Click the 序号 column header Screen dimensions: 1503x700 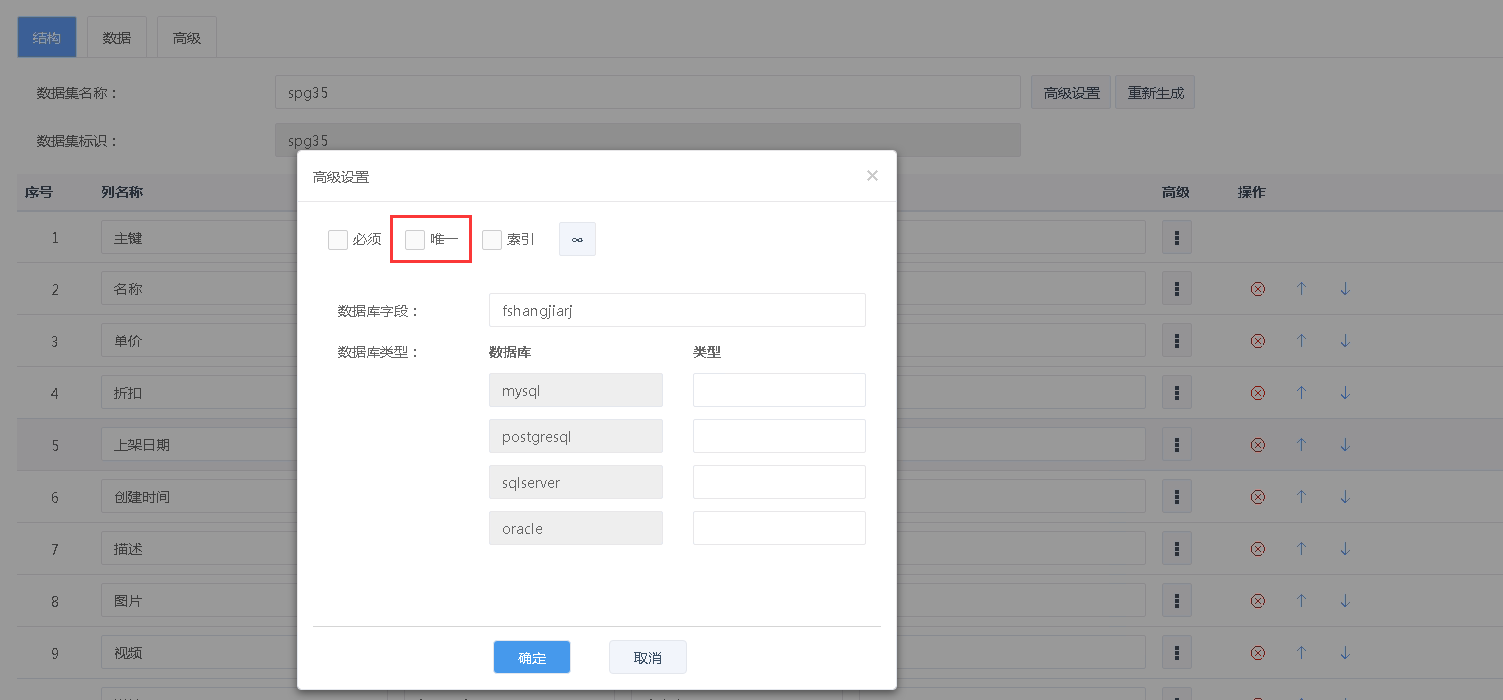click(x=38, y=192)
